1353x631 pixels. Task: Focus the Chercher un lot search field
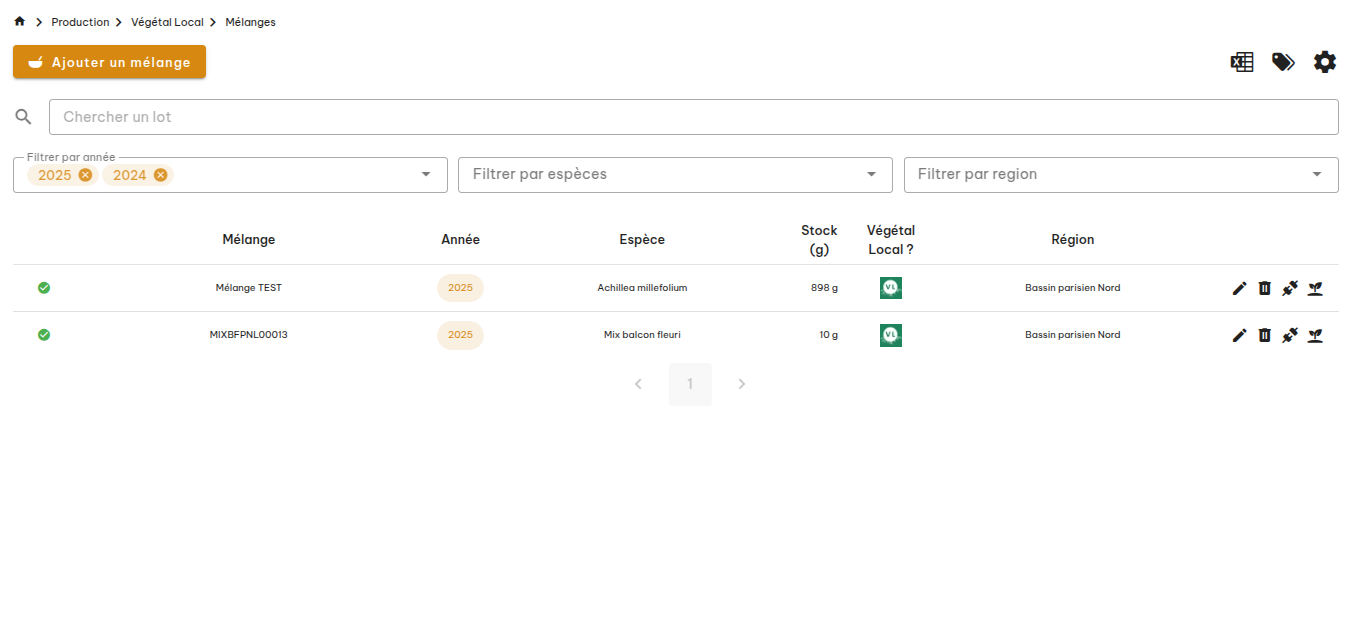point(693,117)
